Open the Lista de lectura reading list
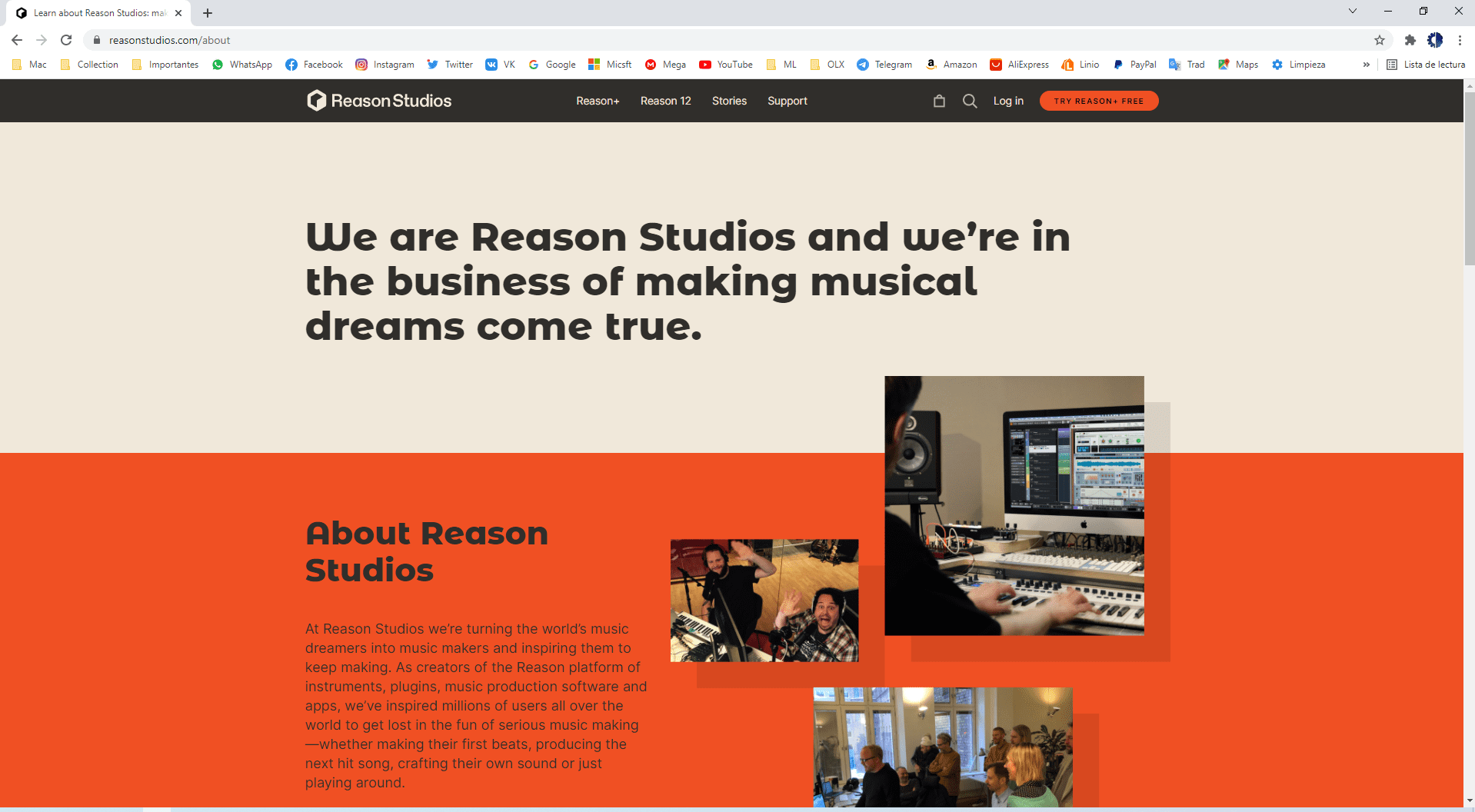This screenshot has height=812, width=1475. pyautogui.click(x=1426, y=65)
